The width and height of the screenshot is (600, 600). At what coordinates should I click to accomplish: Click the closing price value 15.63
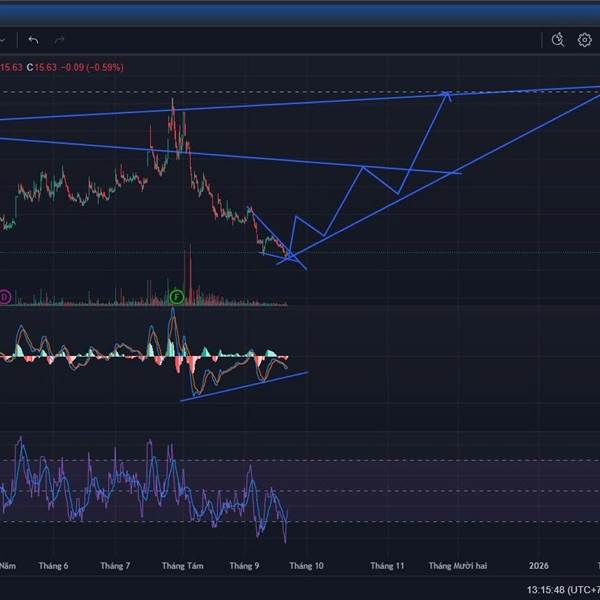(x=45, y=67)
